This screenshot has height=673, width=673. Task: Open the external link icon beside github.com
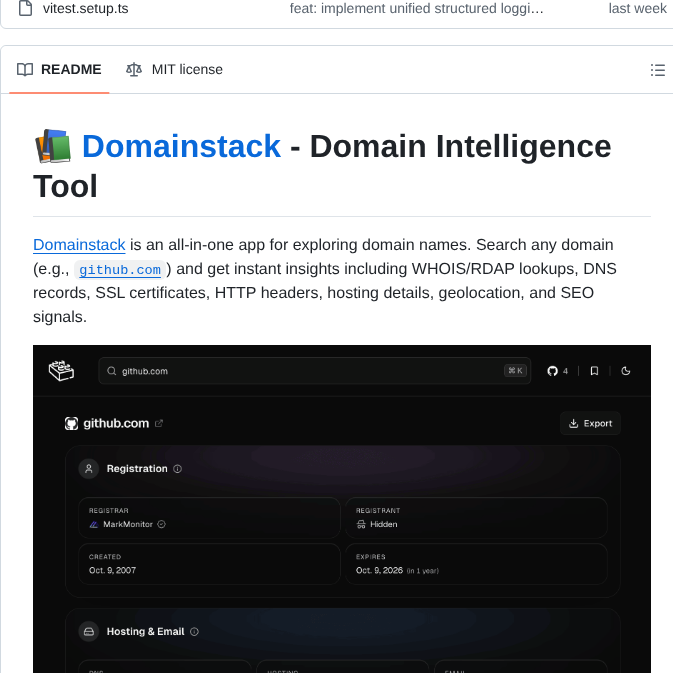(159, 424)
